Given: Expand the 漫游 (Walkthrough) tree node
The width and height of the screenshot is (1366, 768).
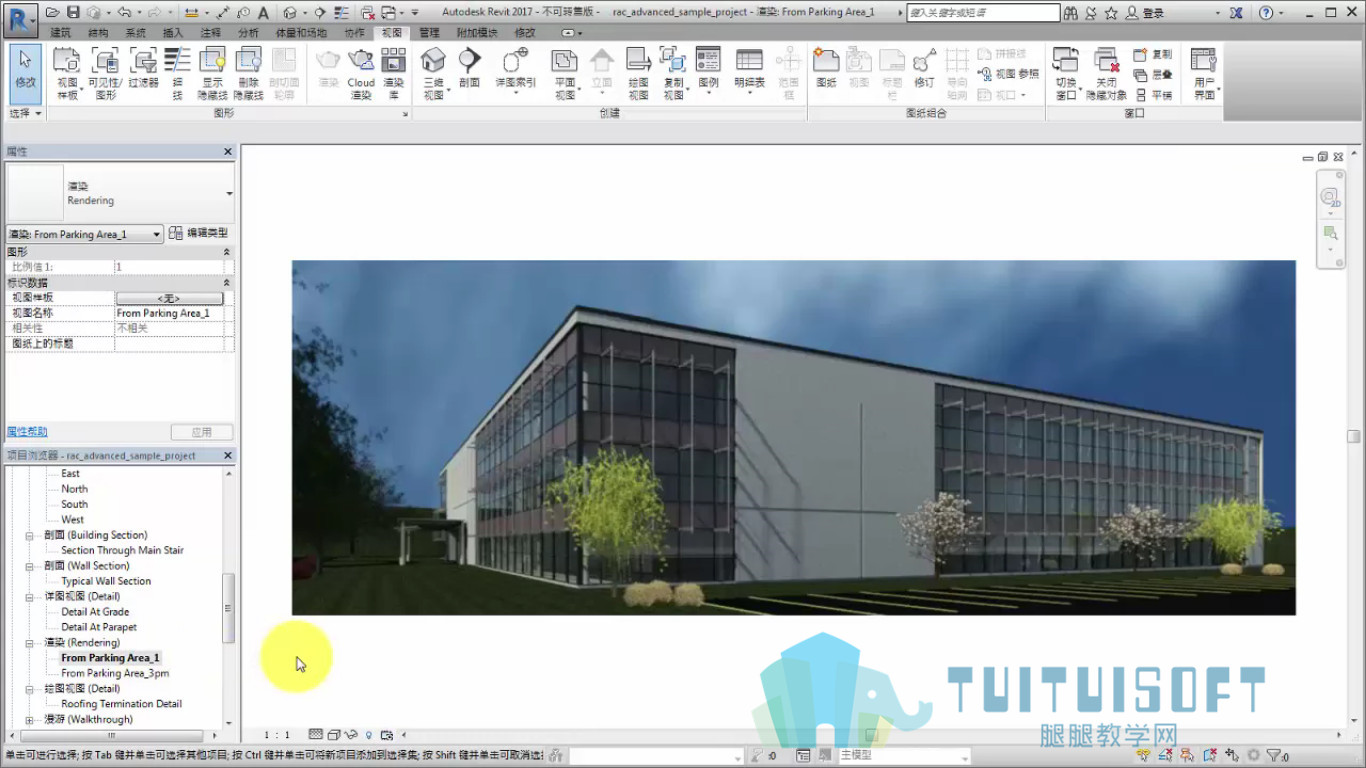Looking at the screenshot, I should 30,720.
